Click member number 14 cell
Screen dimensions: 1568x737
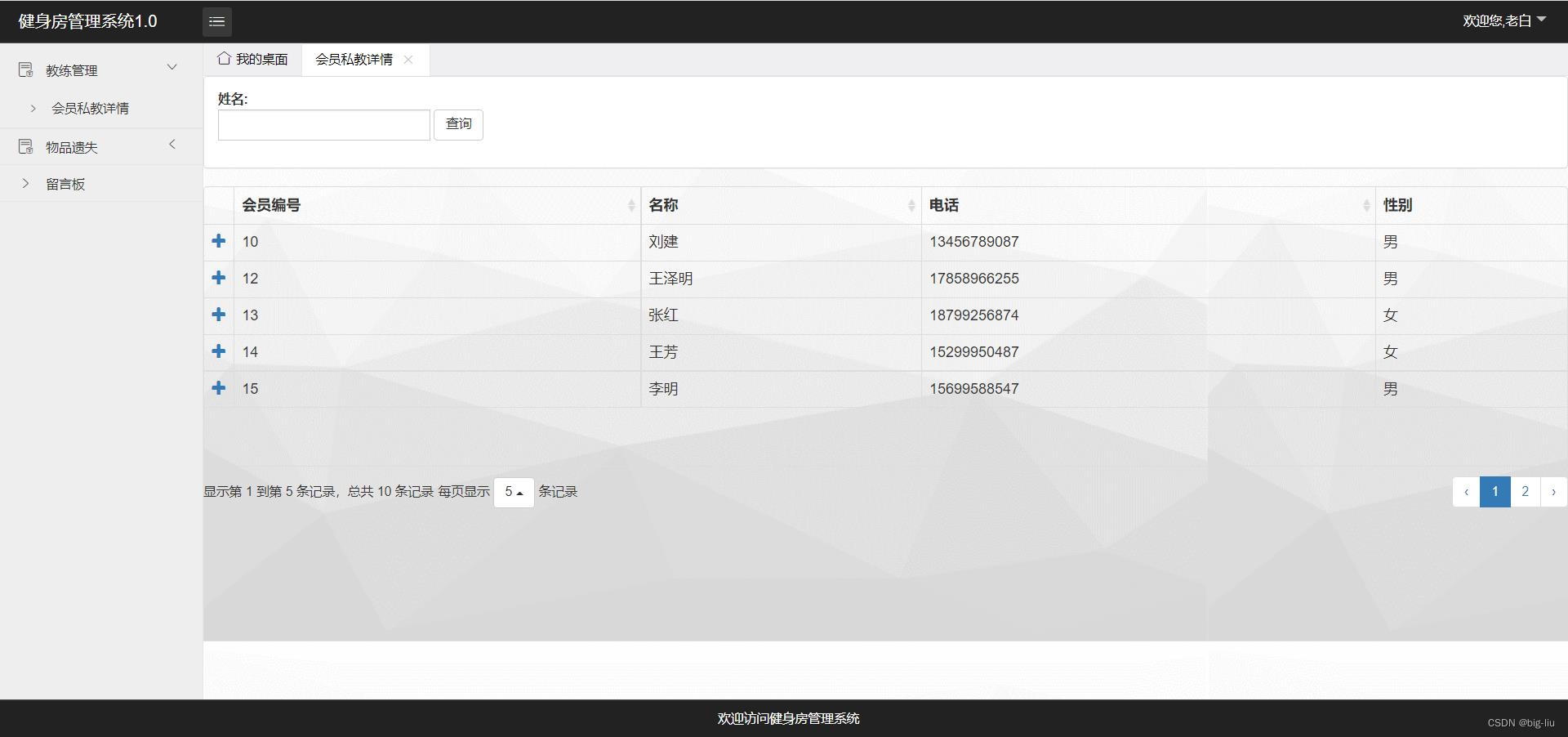(437, 352)
